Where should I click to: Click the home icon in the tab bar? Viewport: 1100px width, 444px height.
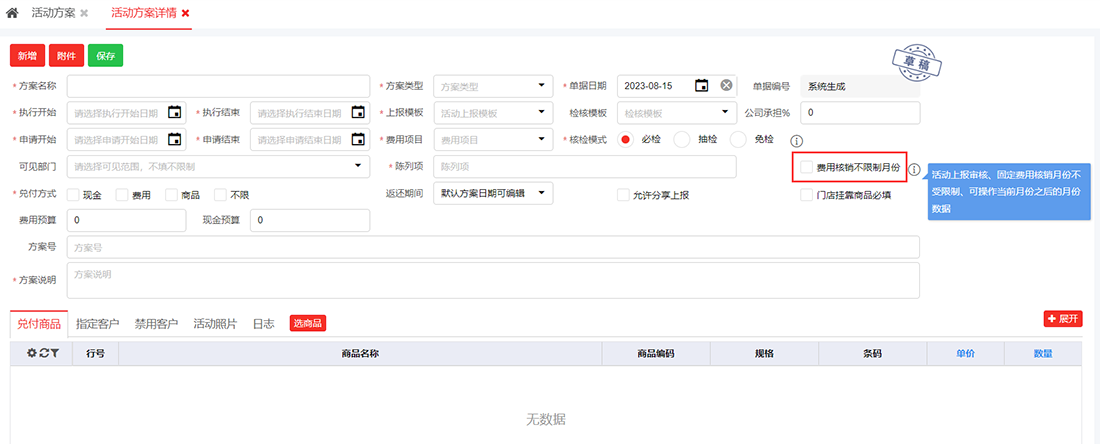[12, 14]
